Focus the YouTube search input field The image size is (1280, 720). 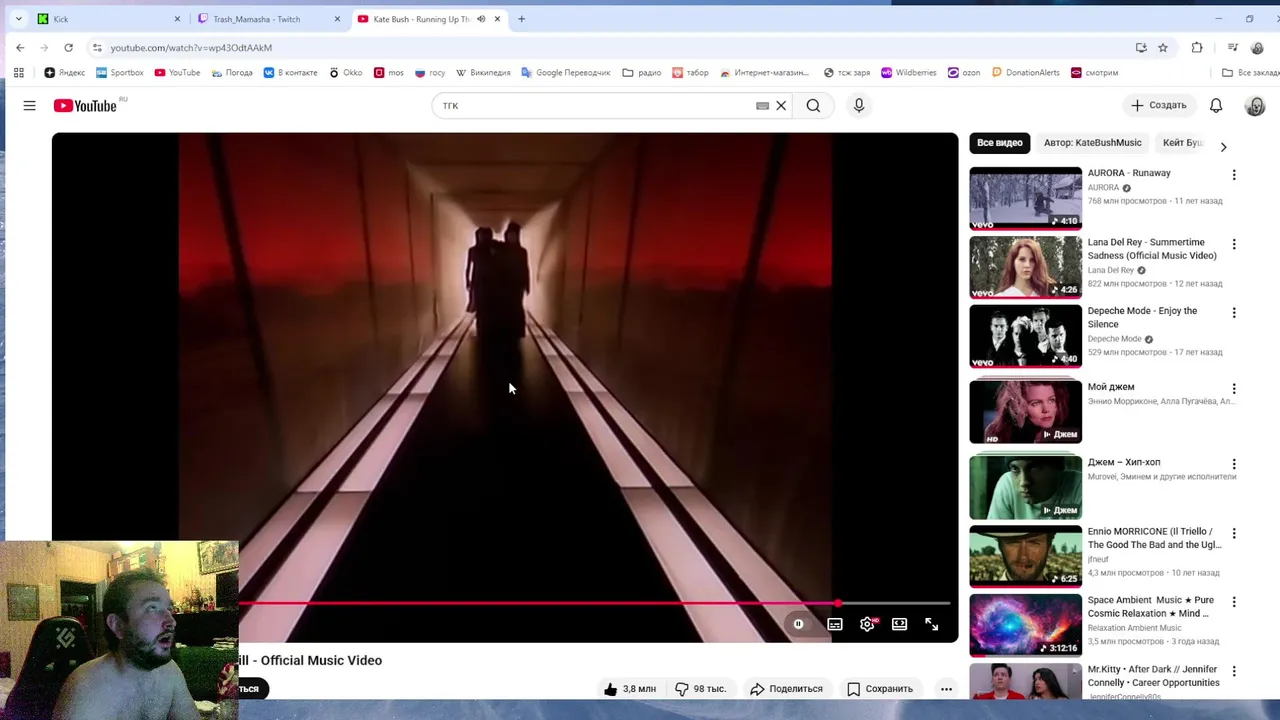point(594,105)
